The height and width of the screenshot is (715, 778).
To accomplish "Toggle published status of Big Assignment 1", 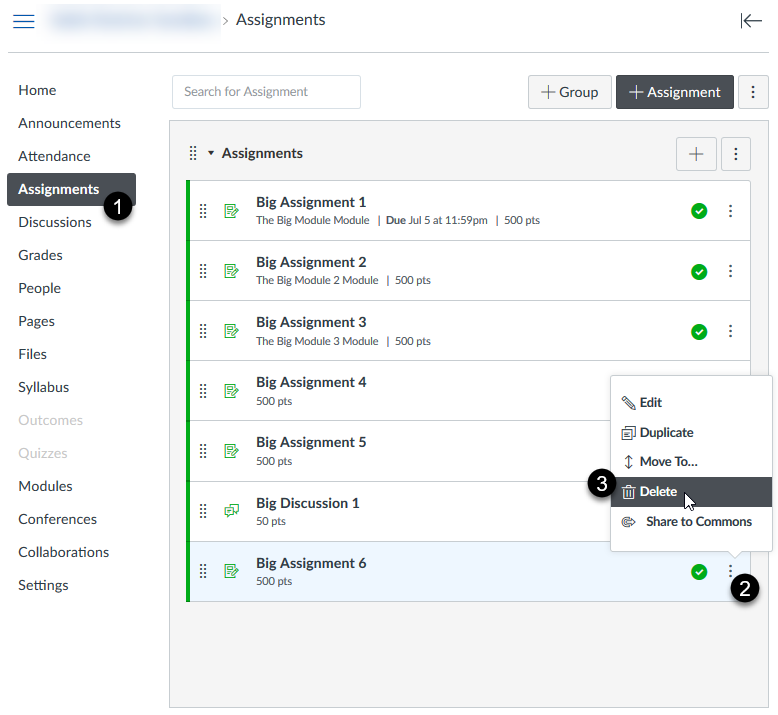I will [x=699, y=211].
